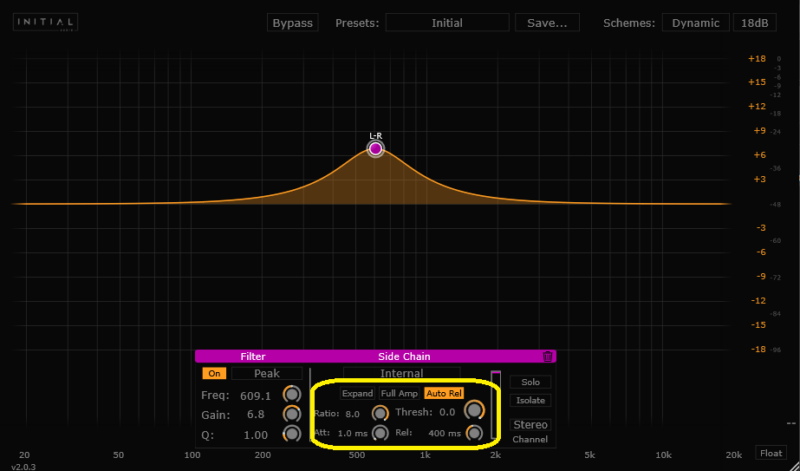Click the Att attack knob

(380, 433)
